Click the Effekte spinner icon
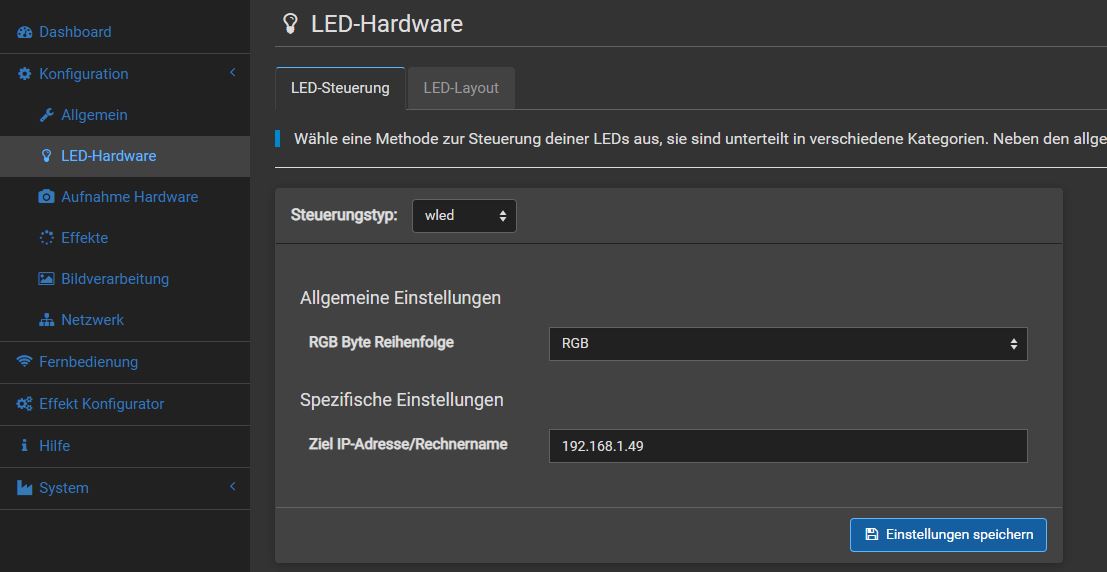Image resolution: width=1107 pixels, height=572 pixels. coord(47,238)
